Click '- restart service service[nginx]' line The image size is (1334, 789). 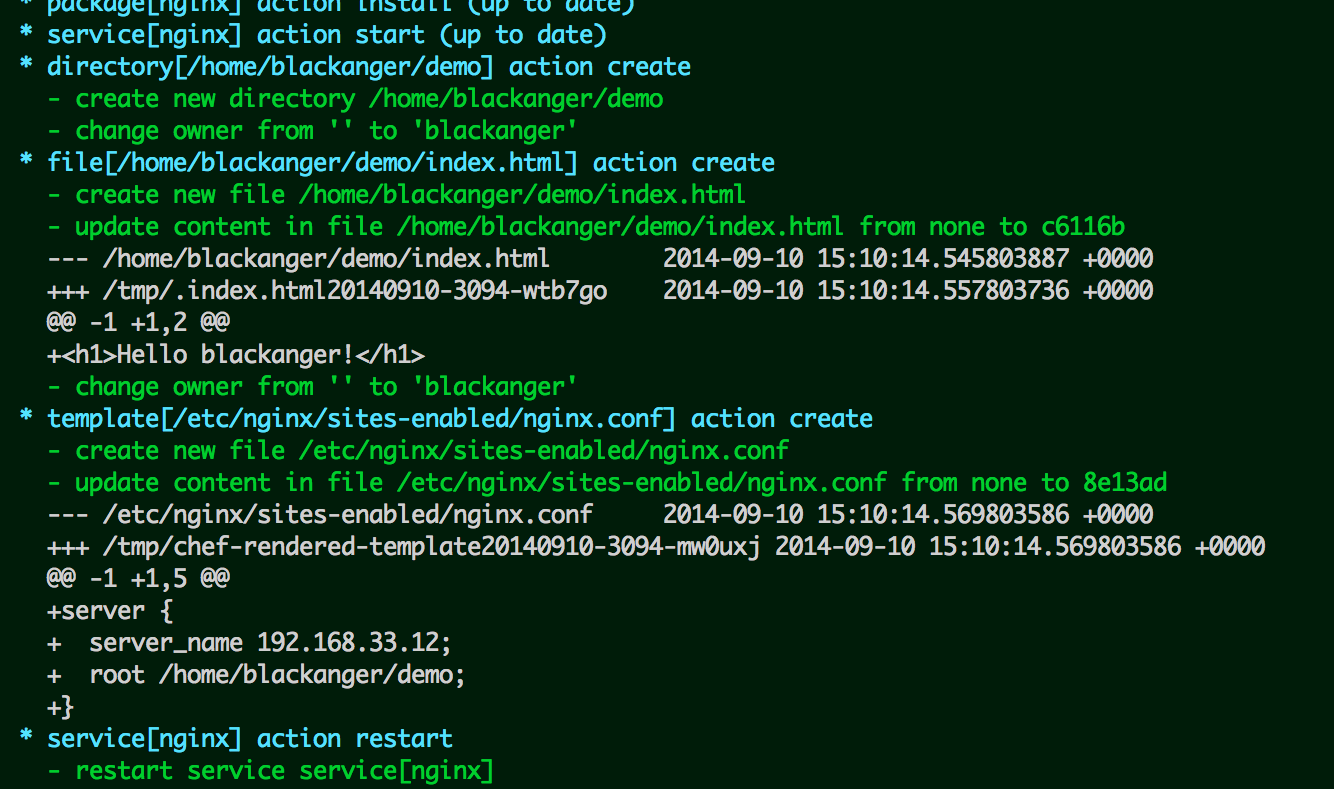click(270, 771)
